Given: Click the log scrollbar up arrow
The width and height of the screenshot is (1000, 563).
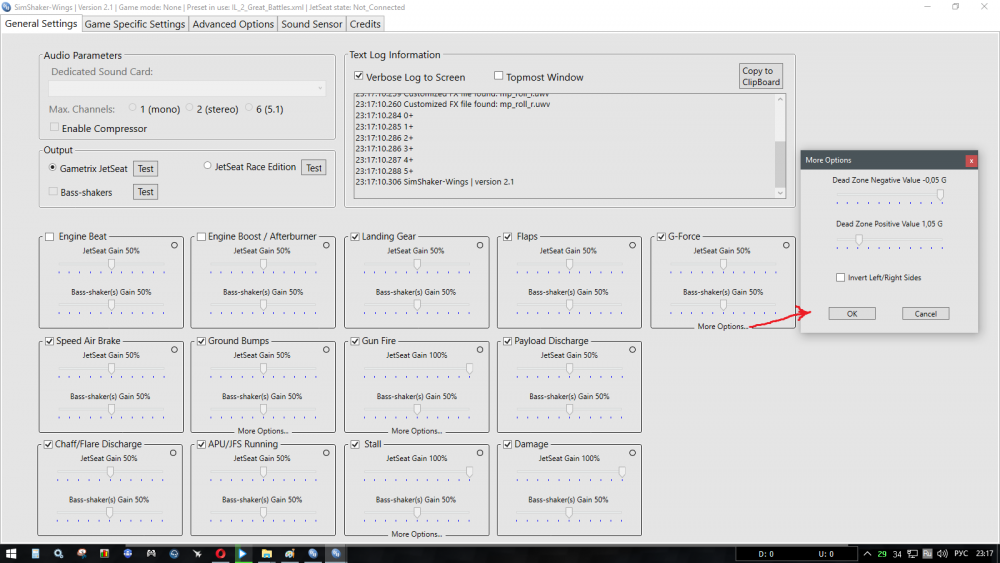Looking at the screenshot, I should point(780,99).
